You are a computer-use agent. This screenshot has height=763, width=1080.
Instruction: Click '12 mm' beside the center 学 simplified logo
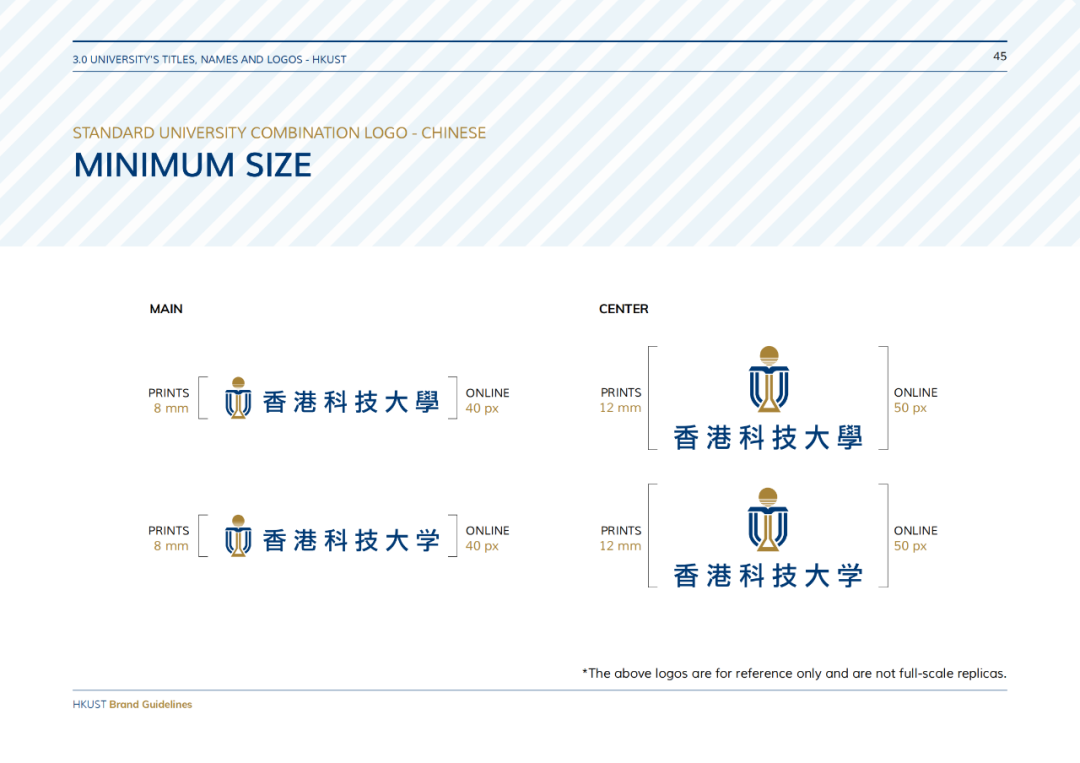pyautogui.click(x=620, y=546)
